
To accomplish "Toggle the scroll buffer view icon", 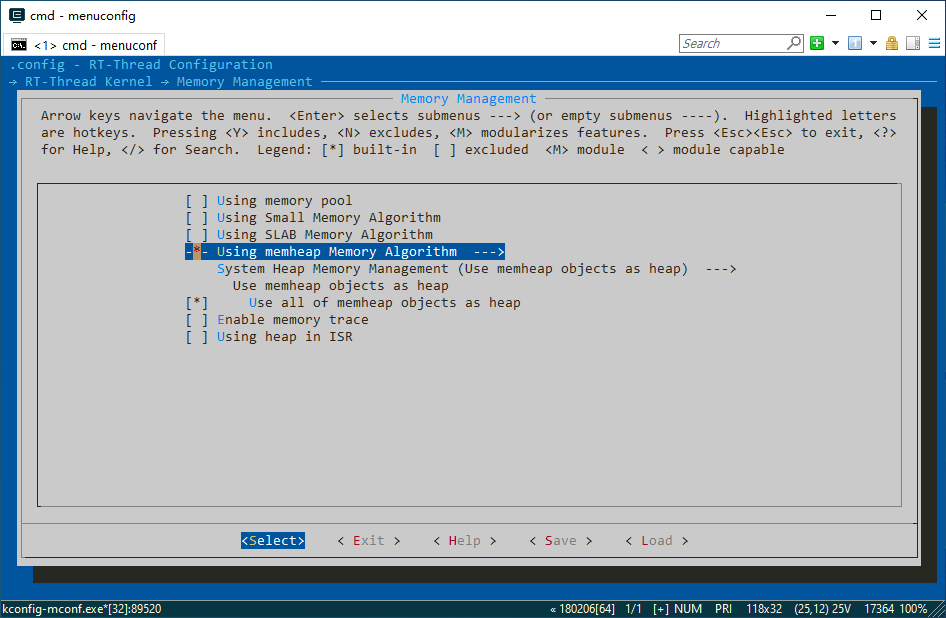I will point(913,43).
